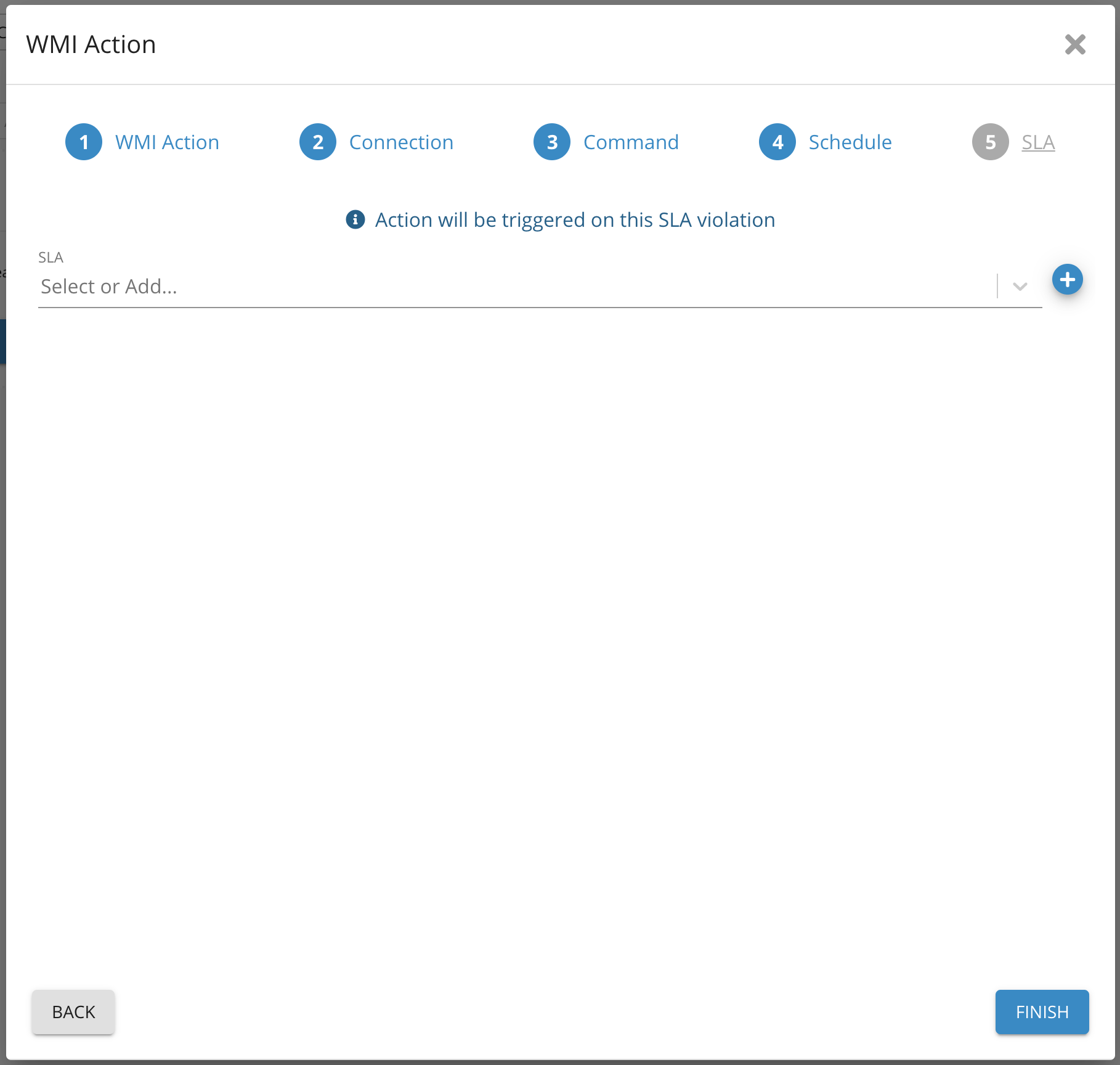Image resolution: width=1120 pixels, height=1065 pixels.
Task: Go to the WMI Action step label
Action: click(167, 142)
